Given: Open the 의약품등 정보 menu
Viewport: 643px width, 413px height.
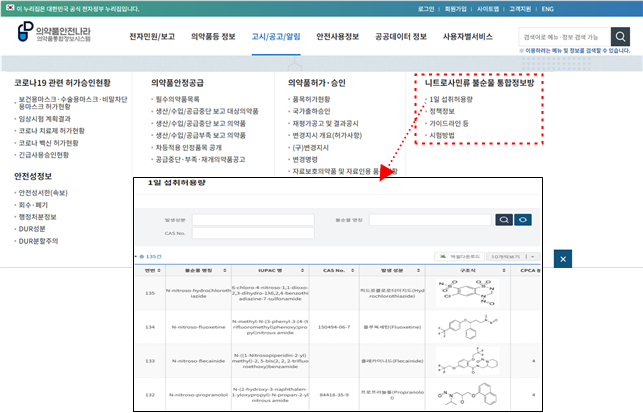Looking at the screenshot, I should click(x=213, y=37).
